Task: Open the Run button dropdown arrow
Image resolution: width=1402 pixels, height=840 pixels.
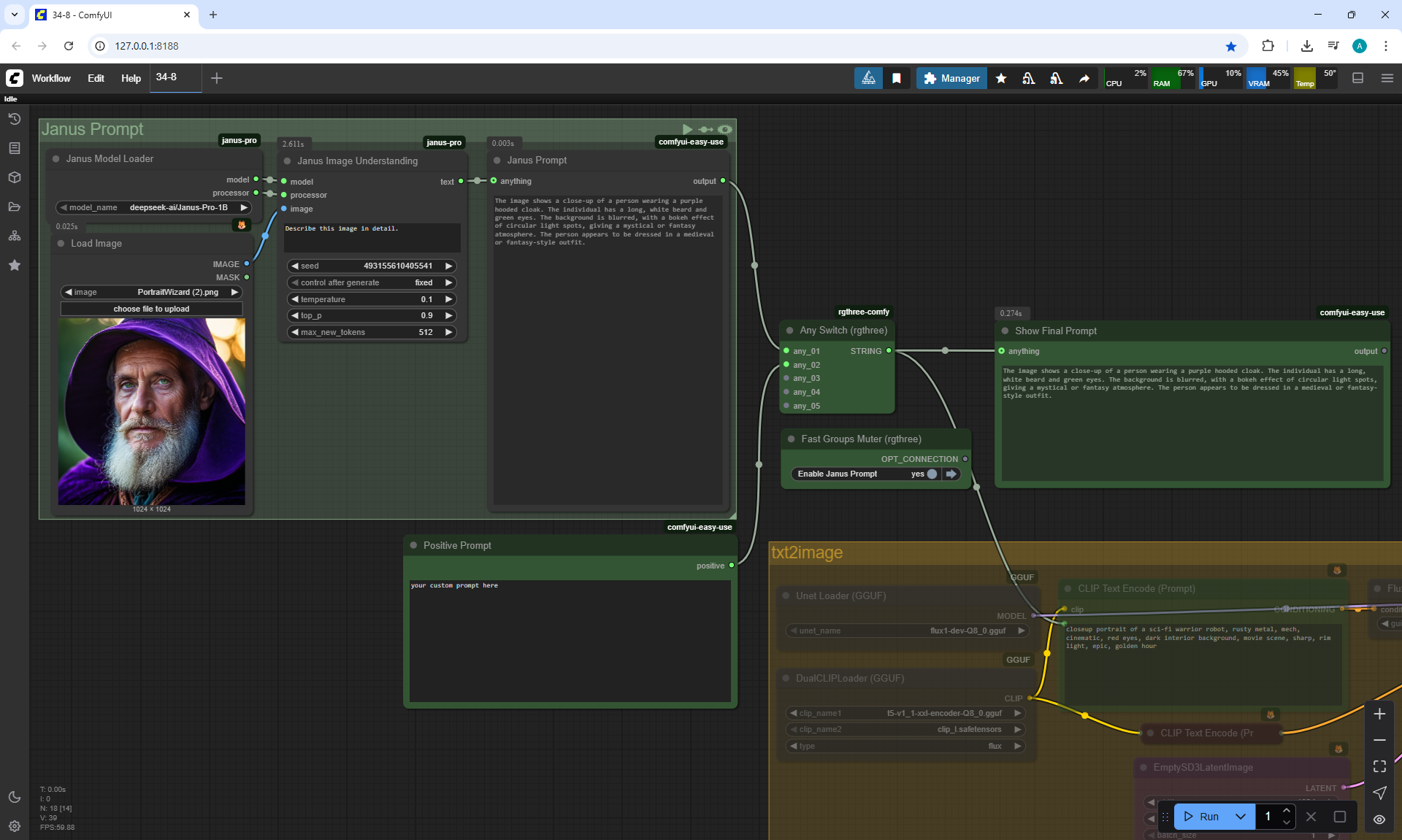Action: coord(1241,817)
